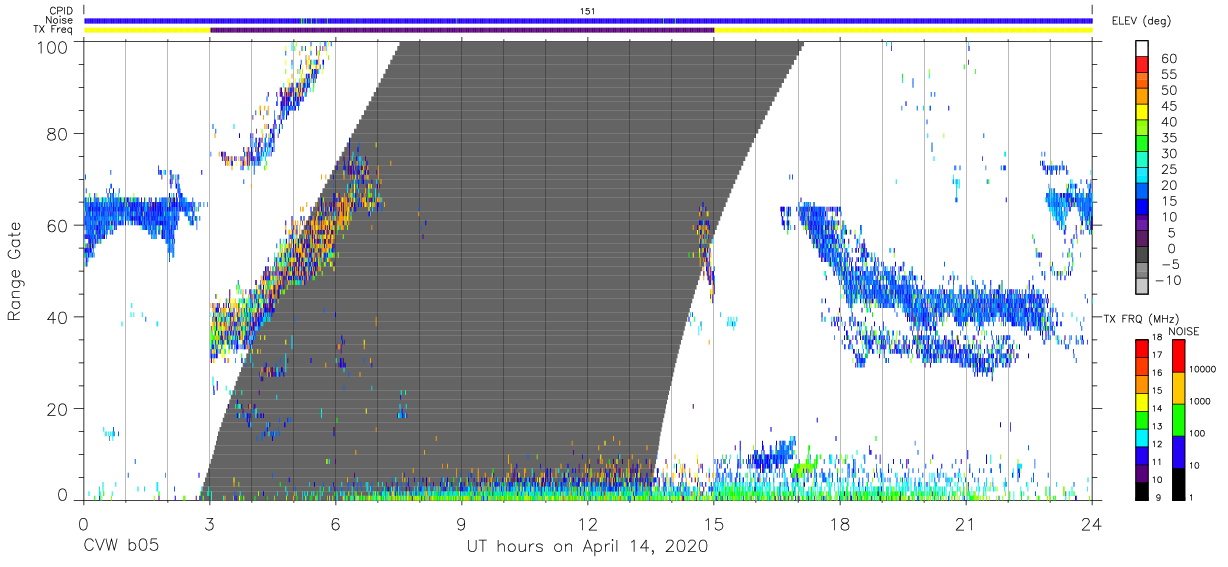
Task: Click the CPID value 151
Action: pyautogui.click(x=588, y=10)
